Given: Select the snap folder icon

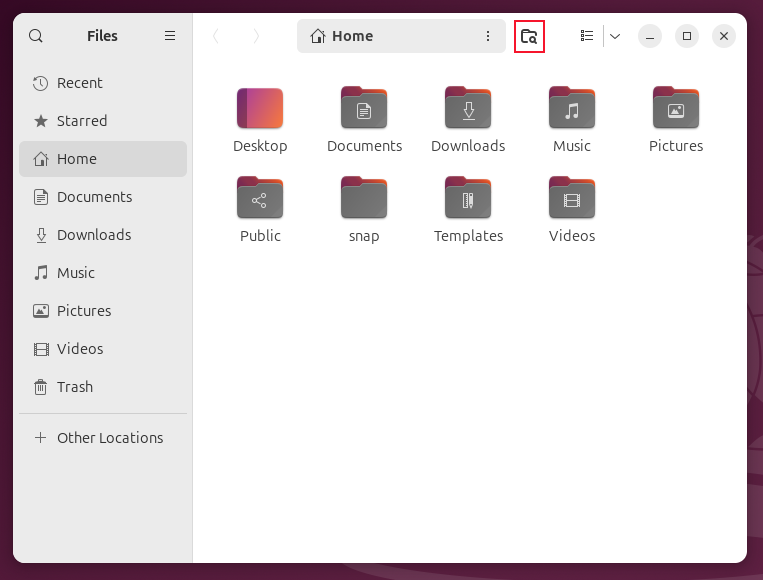Looking at the screenshot, I should click(x=364, y=198).
